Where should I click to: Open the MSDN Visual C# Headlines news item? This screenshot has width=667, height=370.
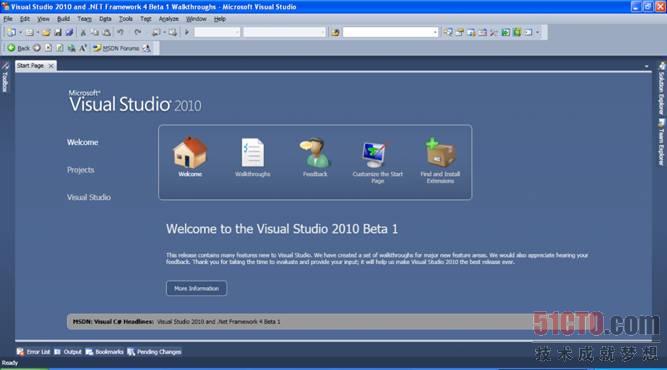pos(219,322)
